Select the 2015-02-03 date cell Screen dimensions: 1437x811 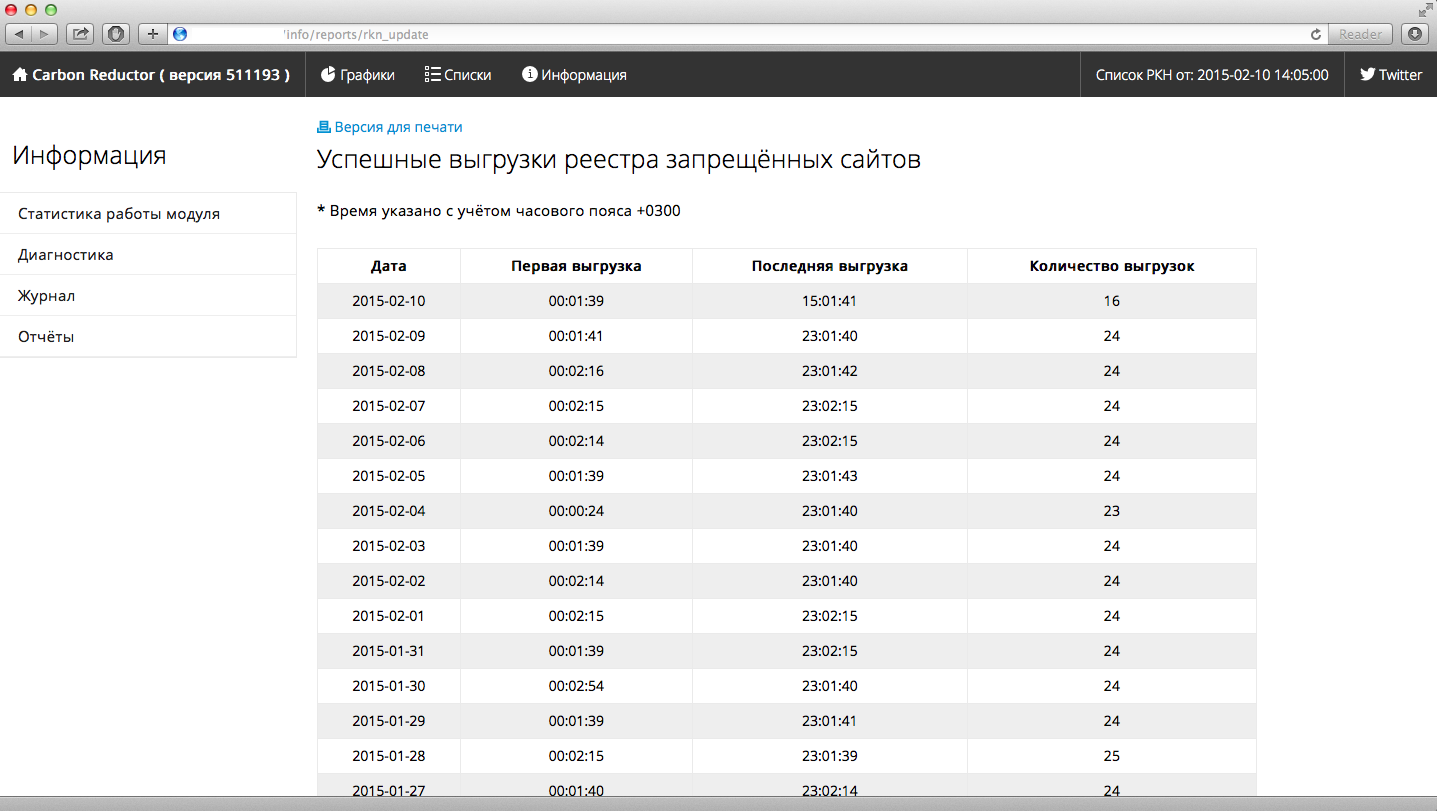(389, 546)
